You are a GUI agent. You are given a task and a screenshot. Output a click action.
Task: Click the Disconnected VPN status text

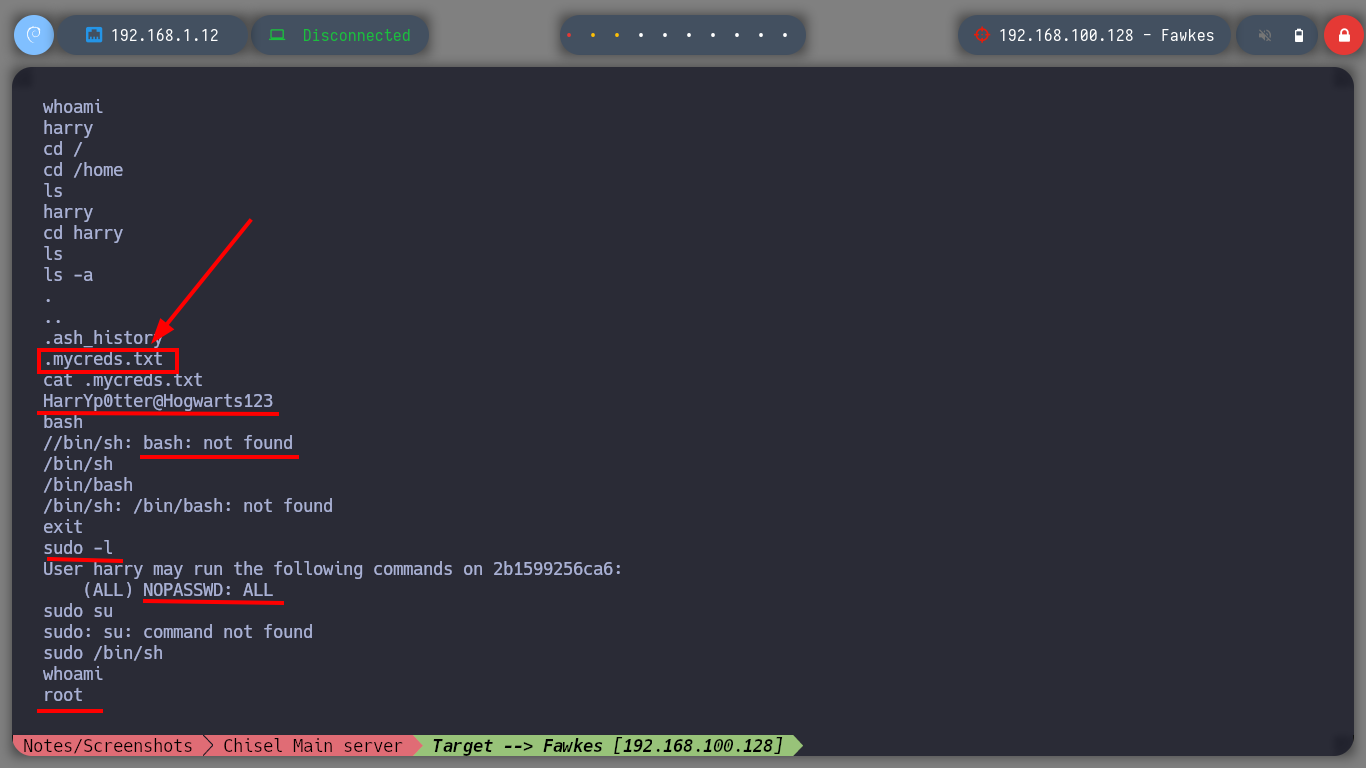[357, 35]
